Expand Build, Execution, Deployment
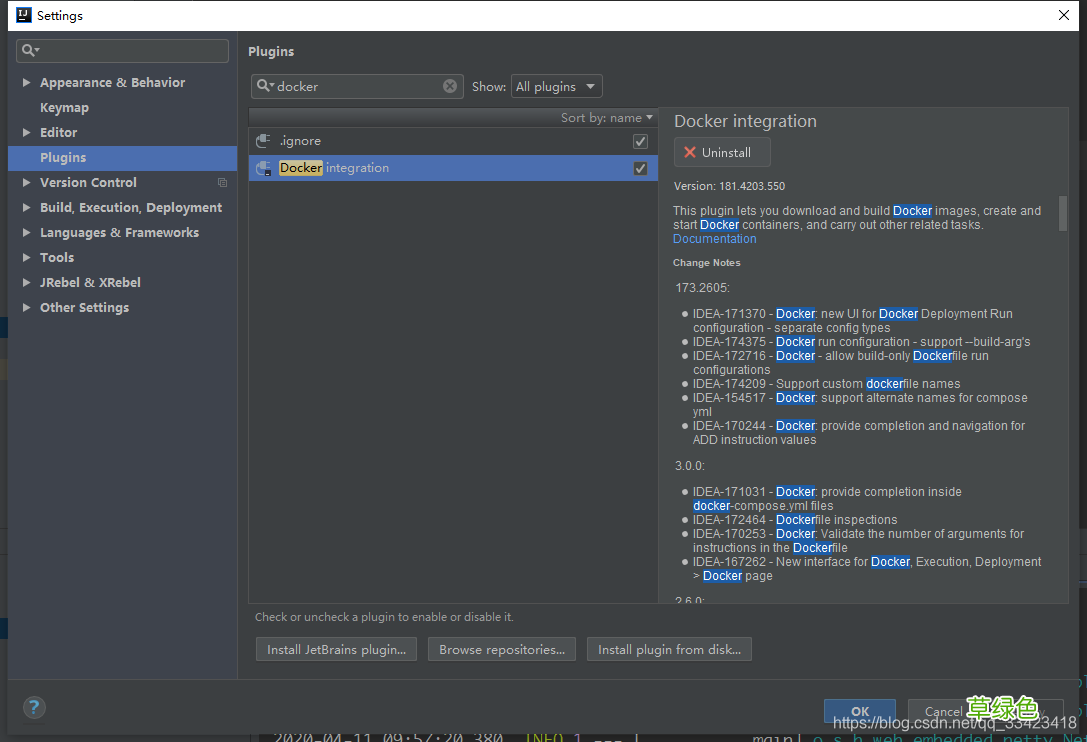The width and height of the screenshot is (1087, 742). pos(26,207)
